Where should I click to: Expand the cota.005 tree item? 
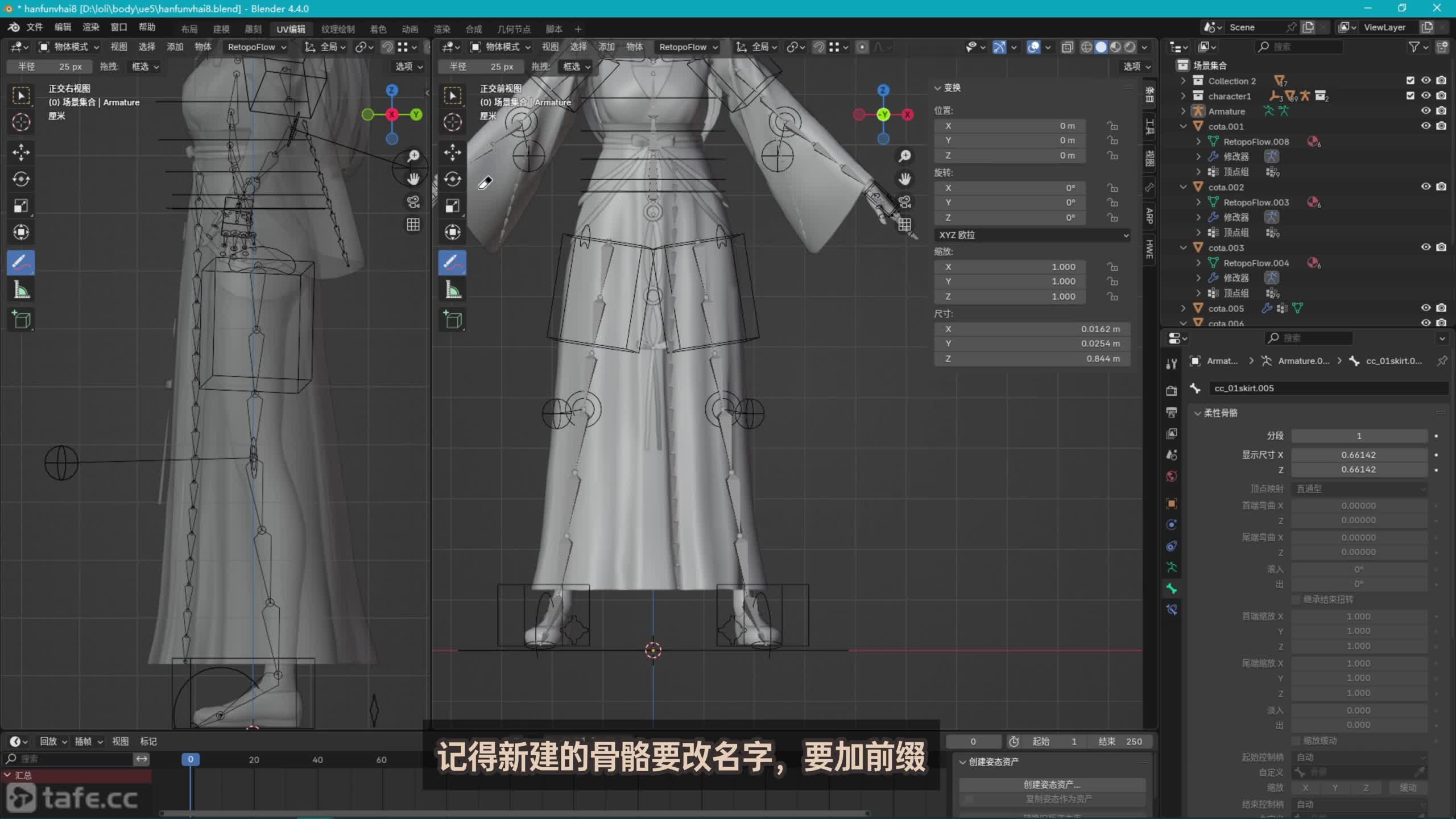pos(1183,308)
